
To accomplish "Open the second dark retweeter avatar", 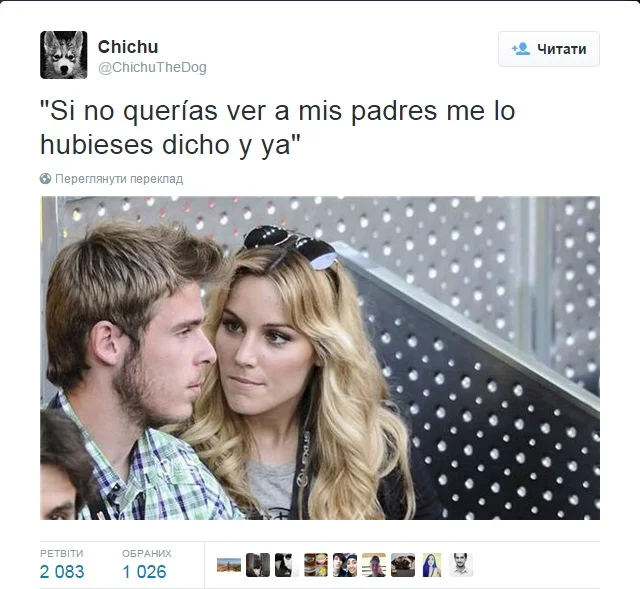I will (x=258, y=565).
